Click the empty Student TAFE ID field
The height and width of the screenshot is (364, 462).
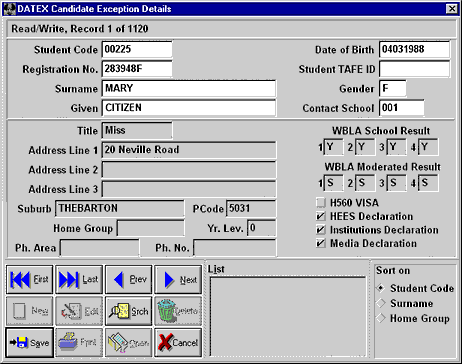point(414,69)
